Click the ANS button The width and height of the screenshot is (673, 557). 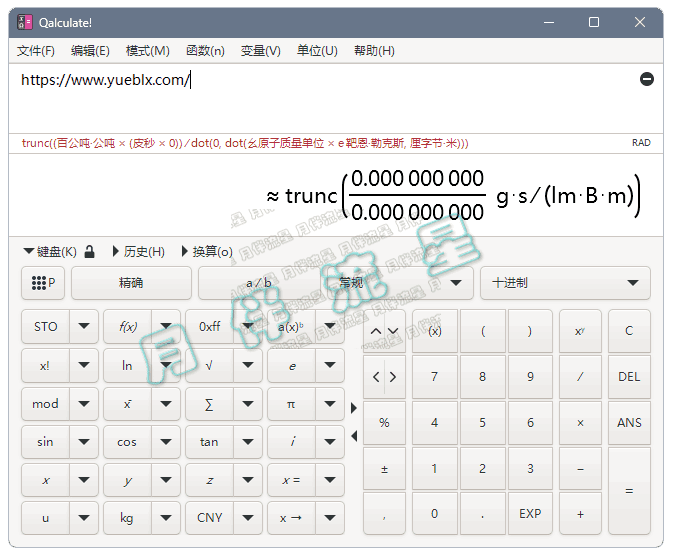[x=629, y=423]
